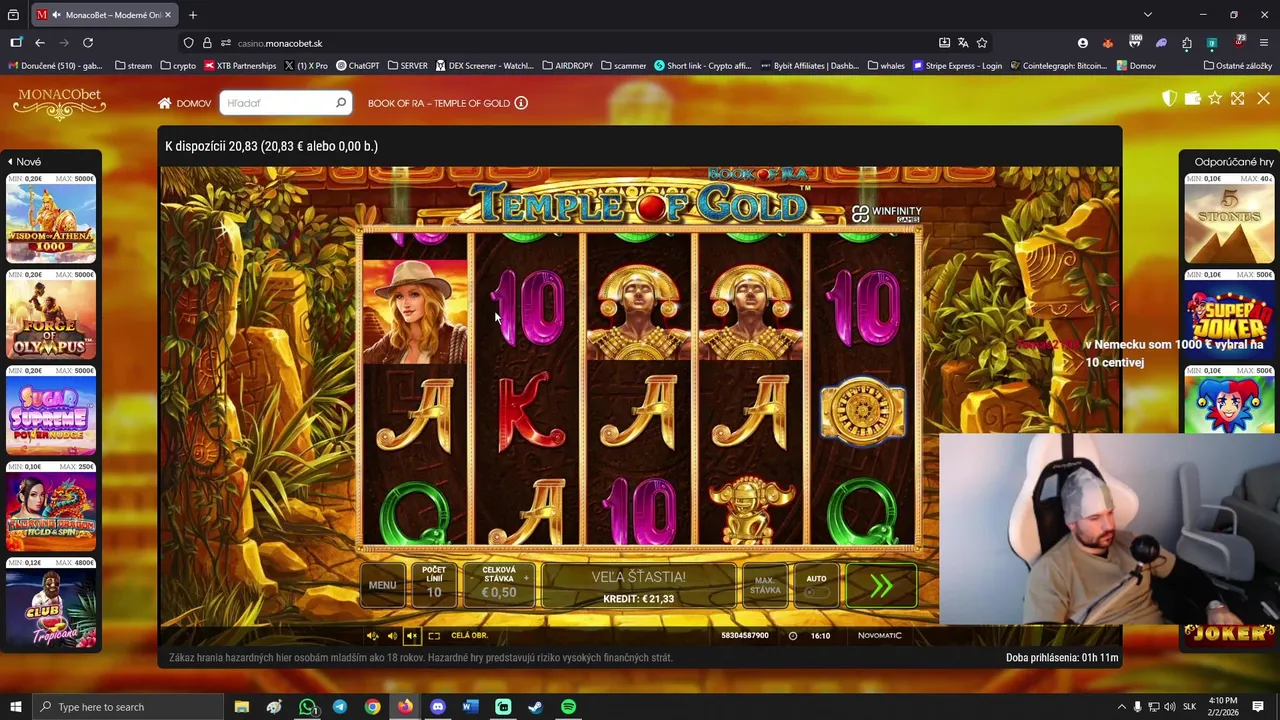1280x720 pixels.
Task: Open Doručené (510) Gmail bookmark
Action: pyautogui.click(x=56, y=66)
